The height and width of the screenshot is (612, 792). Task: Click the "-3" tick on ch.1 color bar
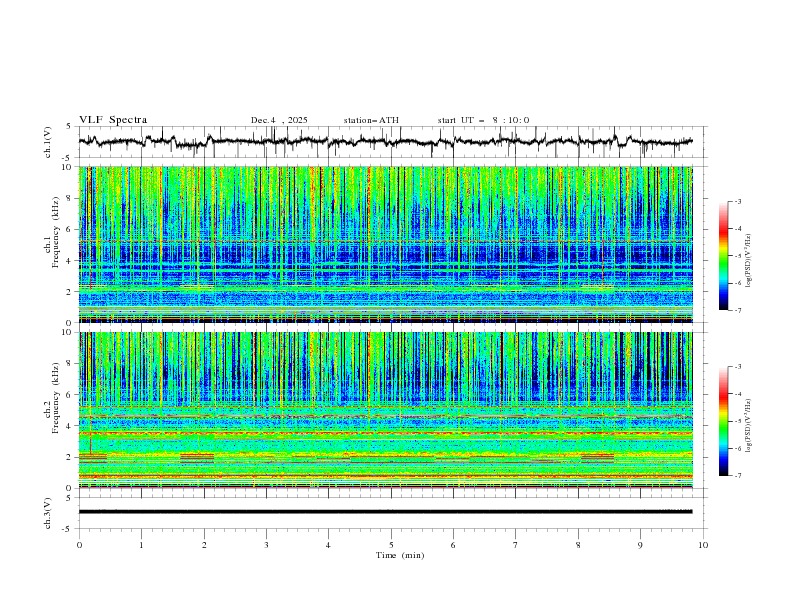point(738,201)
